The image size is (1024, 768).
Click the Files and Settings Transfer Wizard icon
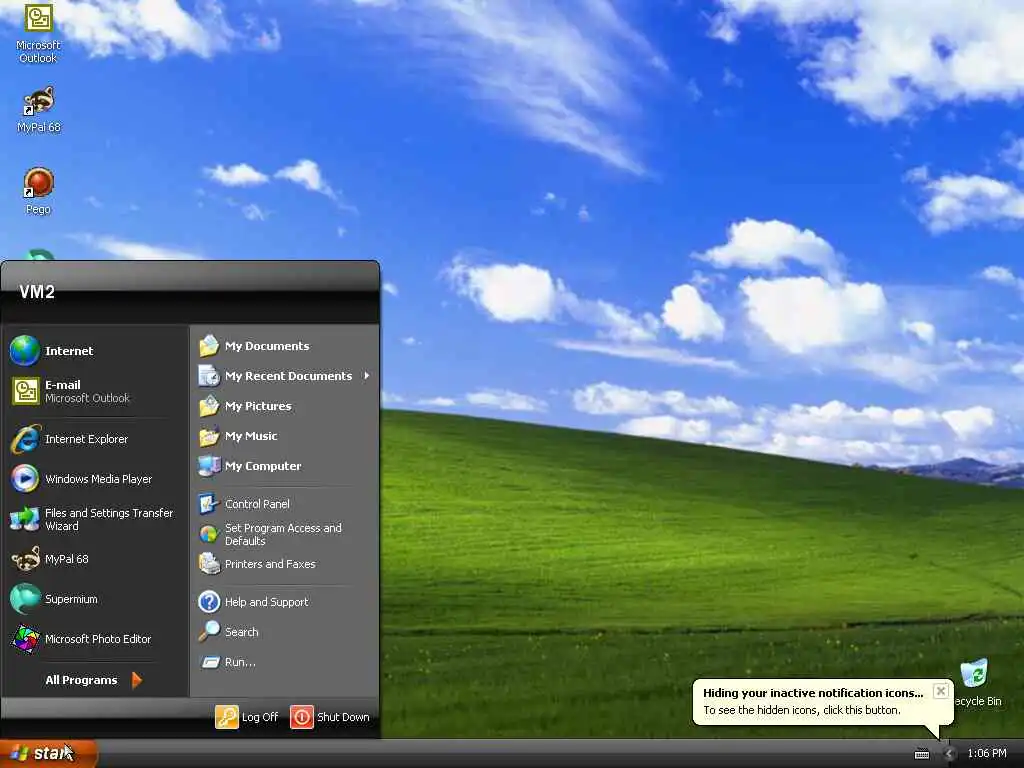[x=25, y=519]
